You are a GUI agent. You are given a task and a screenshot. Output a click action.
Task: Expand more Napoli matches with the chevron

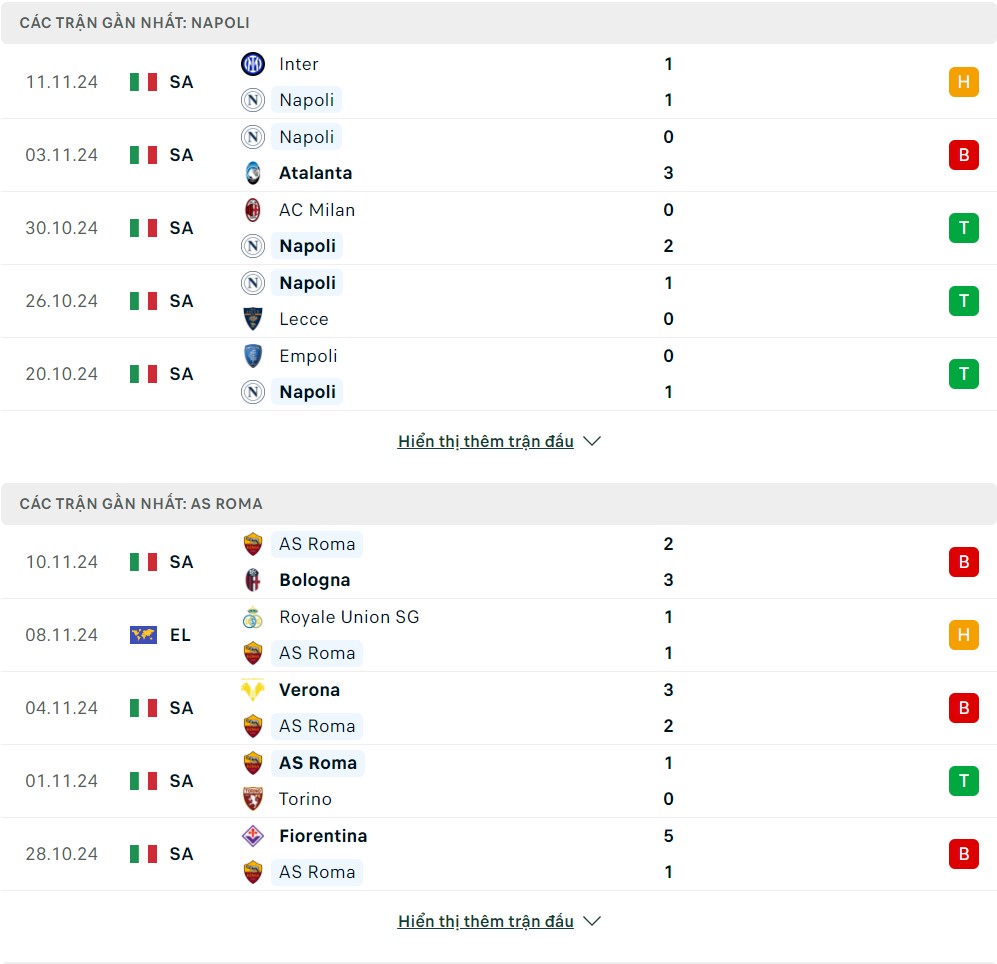592,441
